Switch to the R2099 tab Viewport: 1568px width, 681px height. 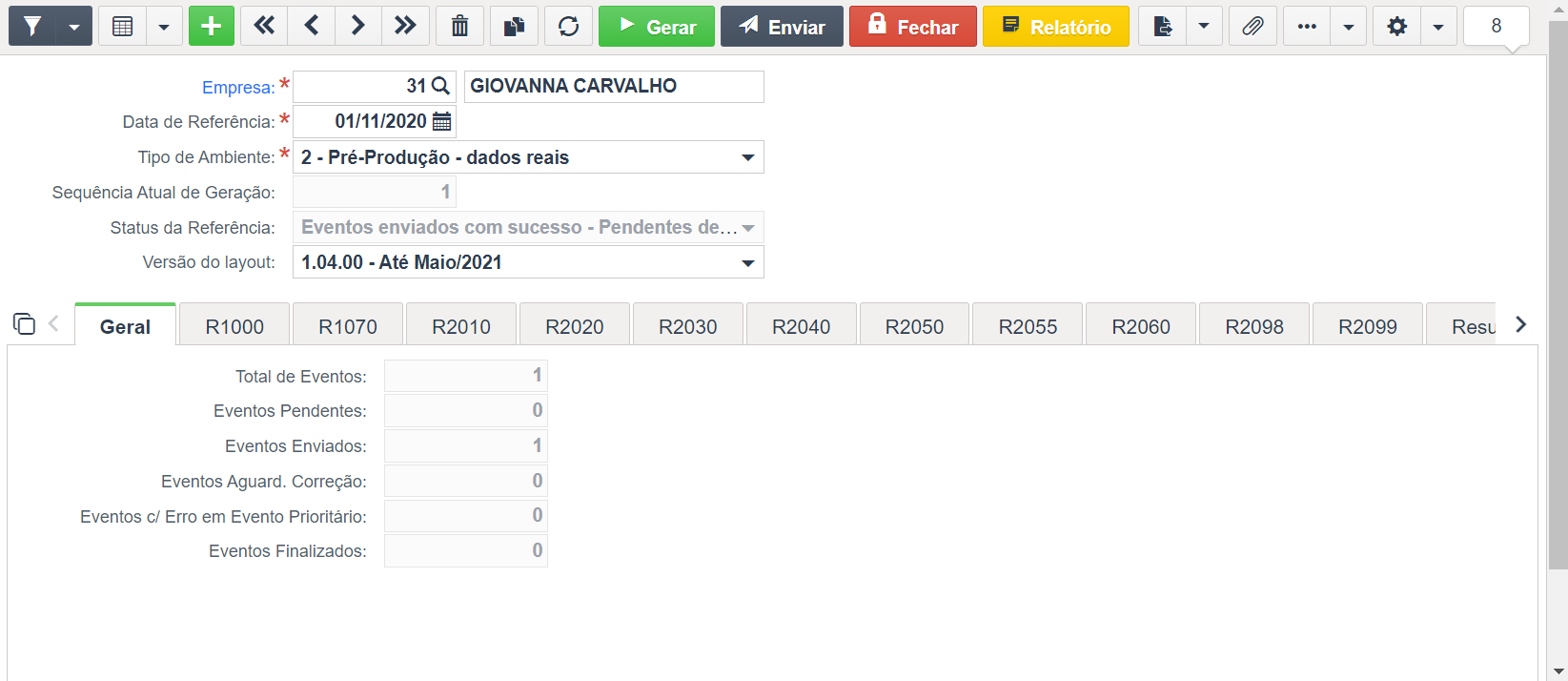[1368, 326]
